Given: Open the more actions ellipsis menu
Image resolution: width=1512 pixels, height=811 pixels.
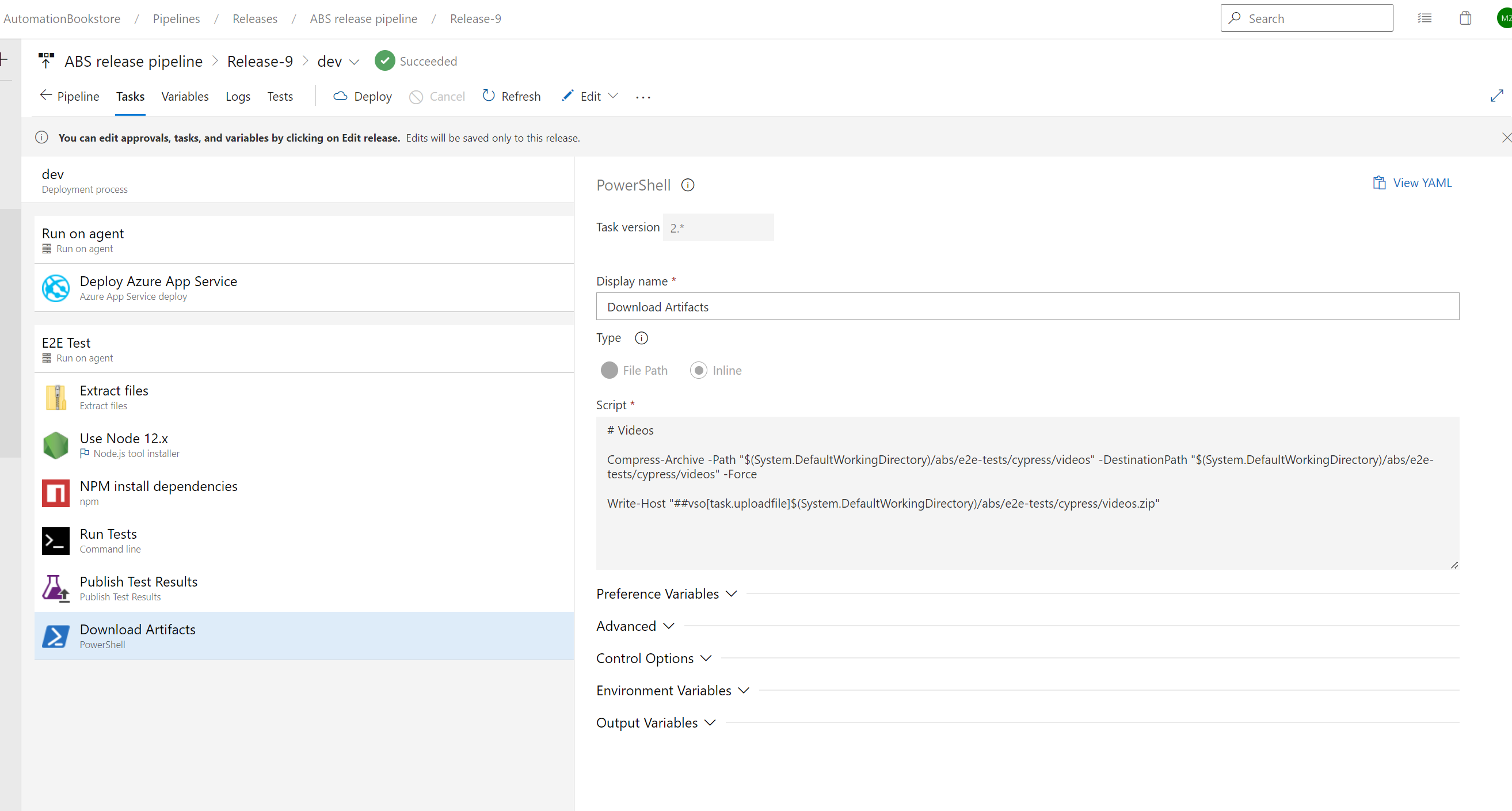Looking at the screenshot, I should pyautogui.click(x=643, y=97).
